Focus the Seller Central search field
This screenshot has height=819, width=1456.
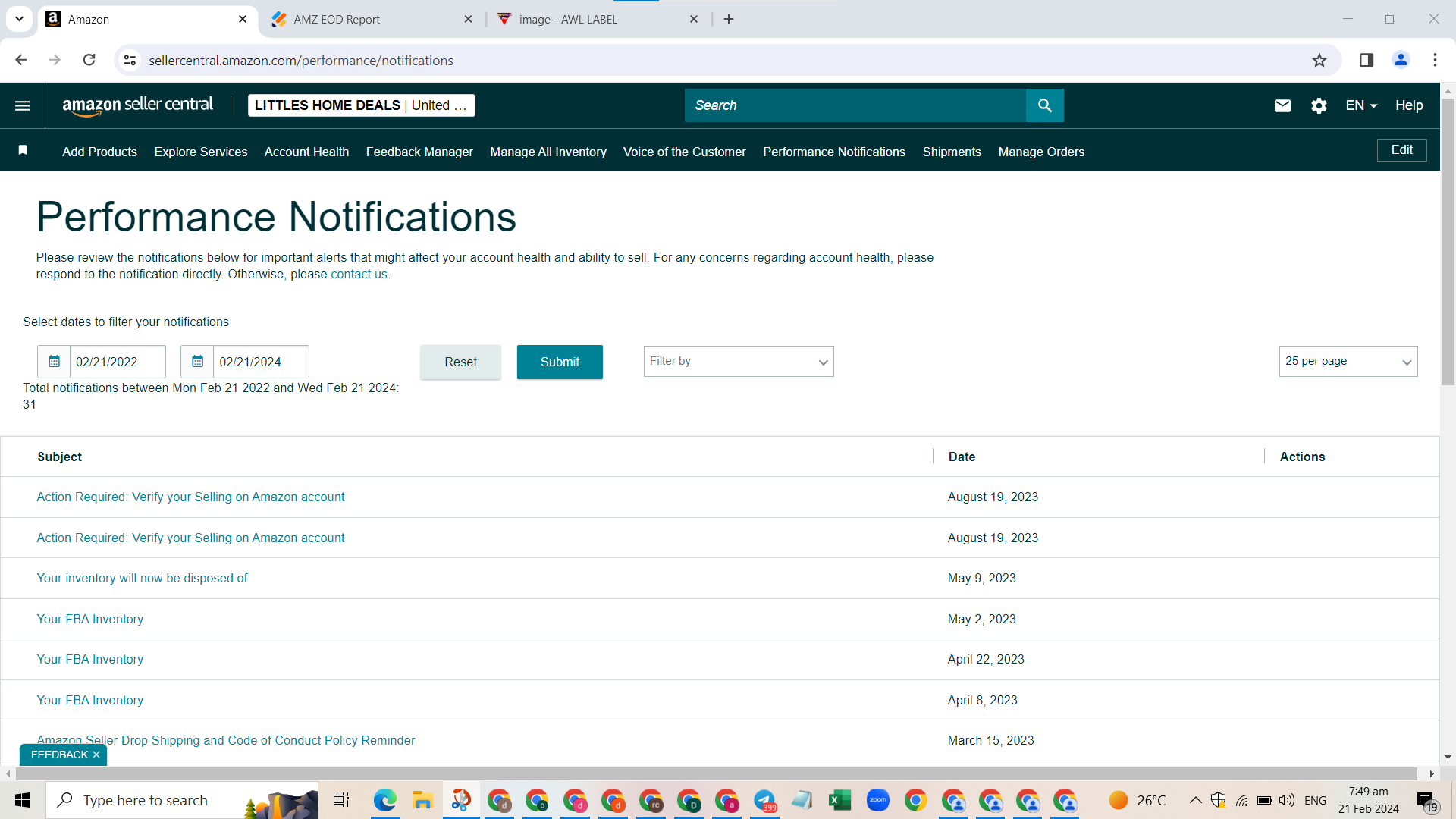(855, 105)
